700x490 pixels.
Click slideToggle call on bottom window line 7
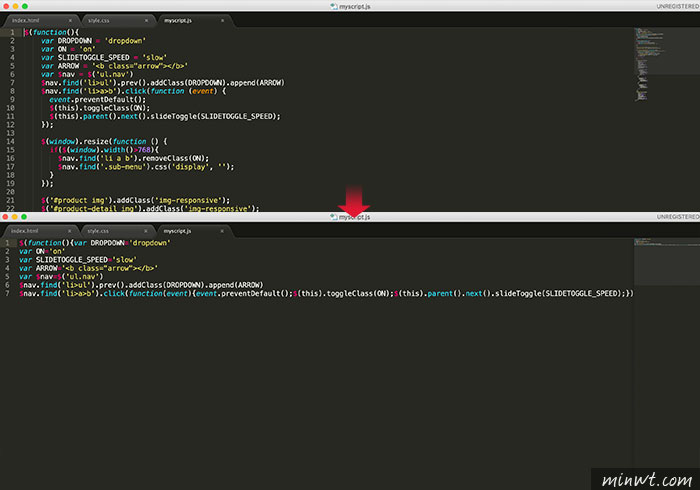(x=561, y=294)
